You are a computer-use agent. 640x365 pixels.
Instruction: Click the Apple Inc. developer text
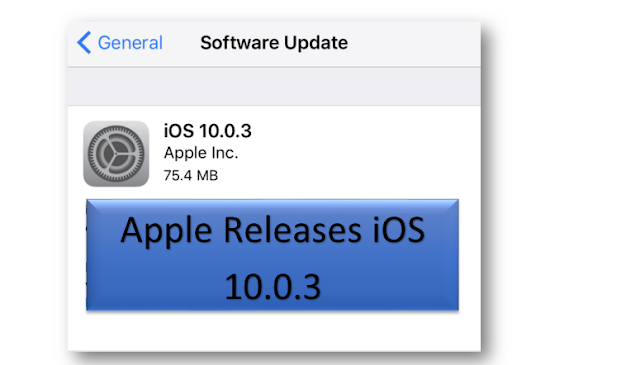pyautogui.click(x=201, y=153)
